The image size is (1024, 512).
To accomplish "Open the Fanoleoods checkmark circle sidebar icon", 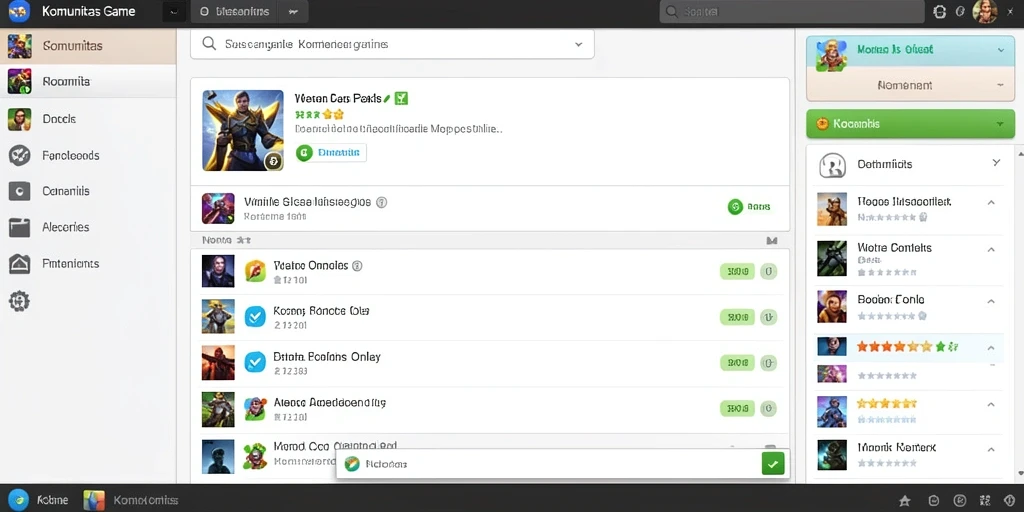I will [x=19, y=155].
